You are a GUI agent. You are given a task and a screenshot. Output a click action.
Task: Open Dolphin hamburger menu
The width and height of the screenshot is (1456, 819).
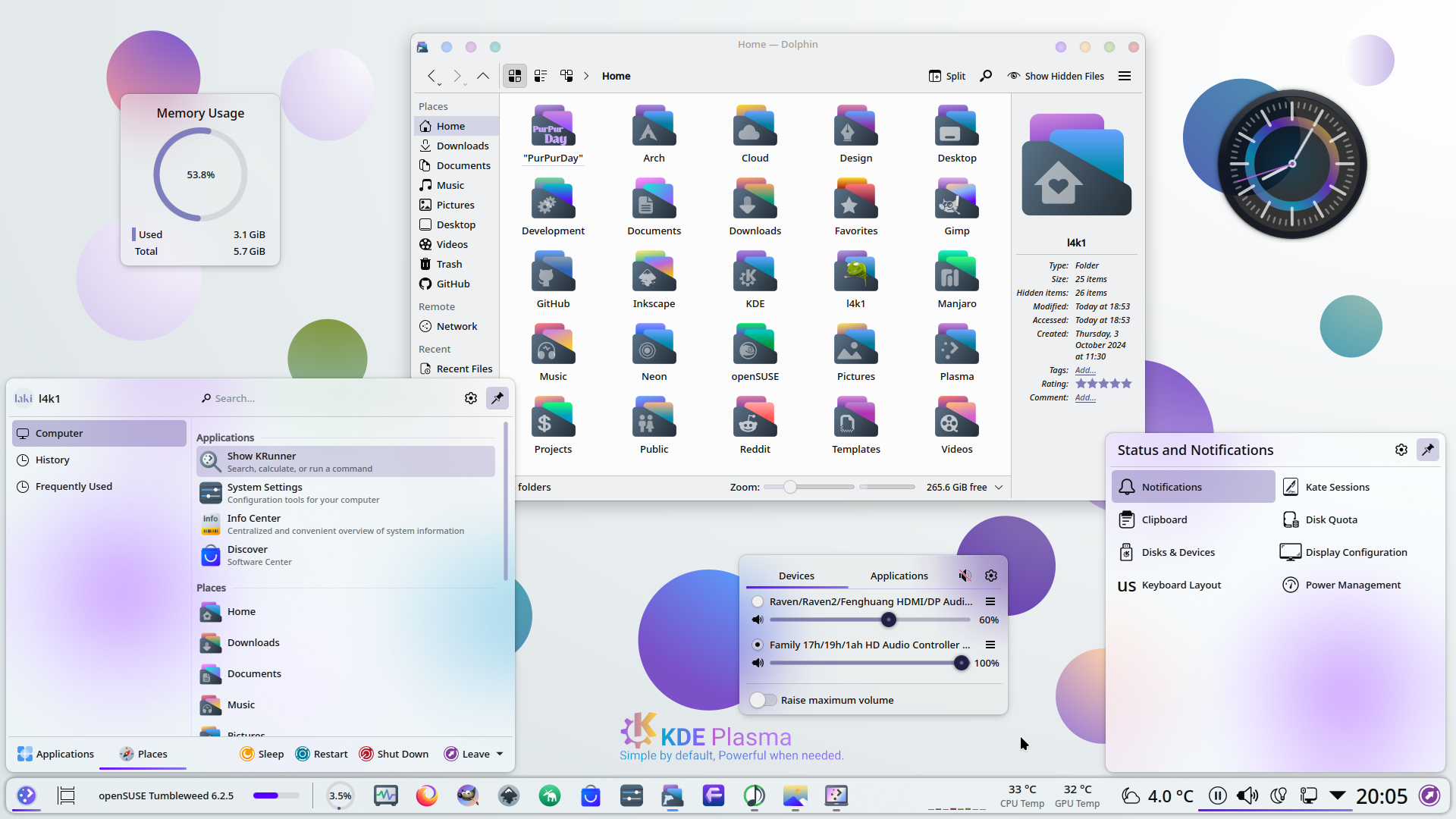pyautogui.click(x=1125, y=76)
